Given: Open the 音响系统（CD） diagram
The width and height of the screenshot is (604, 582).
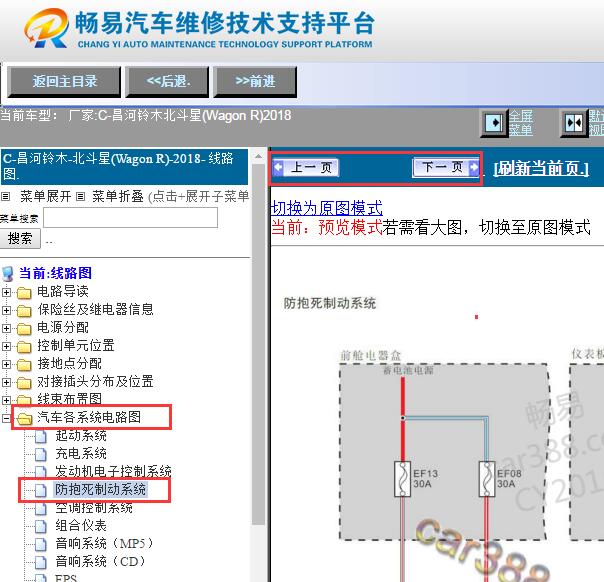Looking at the screenshot, I should [101, 562].
